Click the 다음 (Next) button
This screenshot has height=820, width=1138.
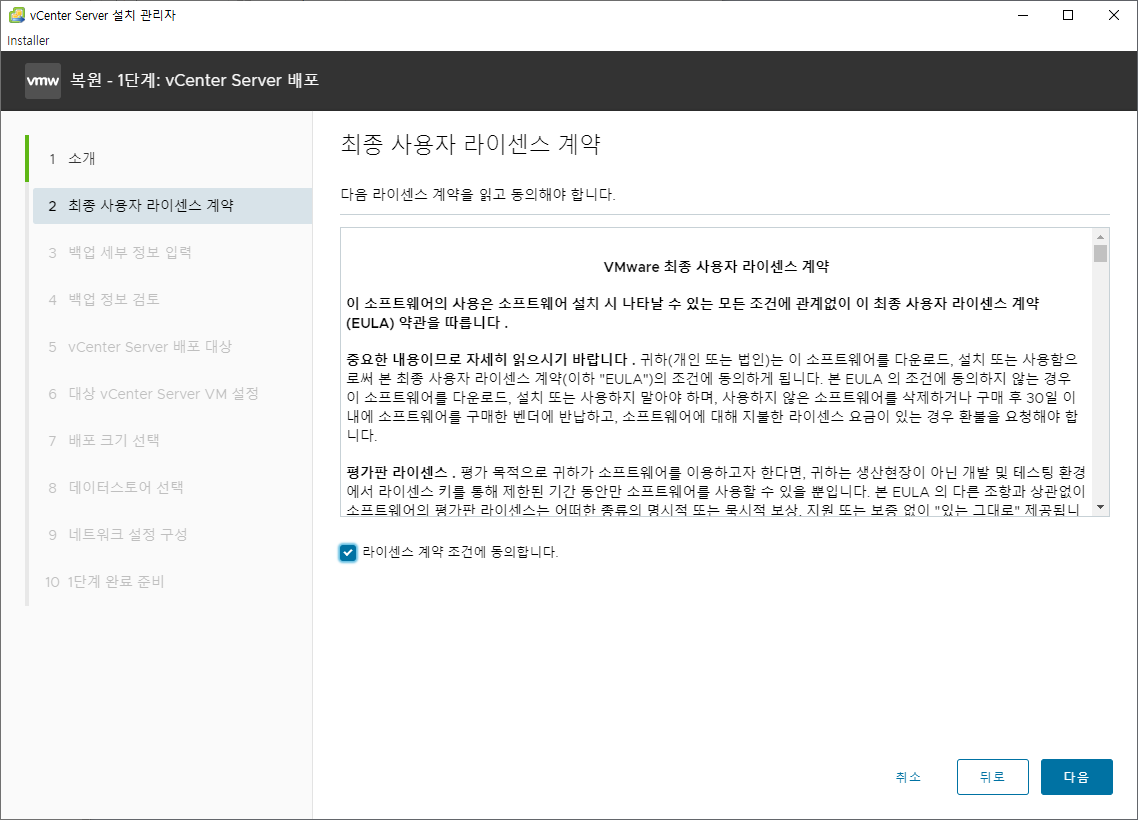point(1076,777)
